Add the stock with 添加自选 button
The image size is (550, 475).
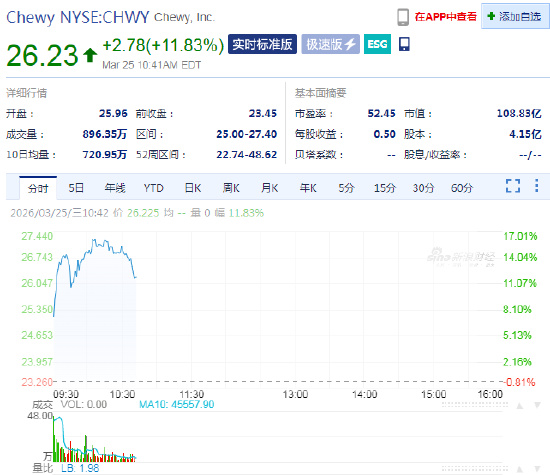coord(515,16)
